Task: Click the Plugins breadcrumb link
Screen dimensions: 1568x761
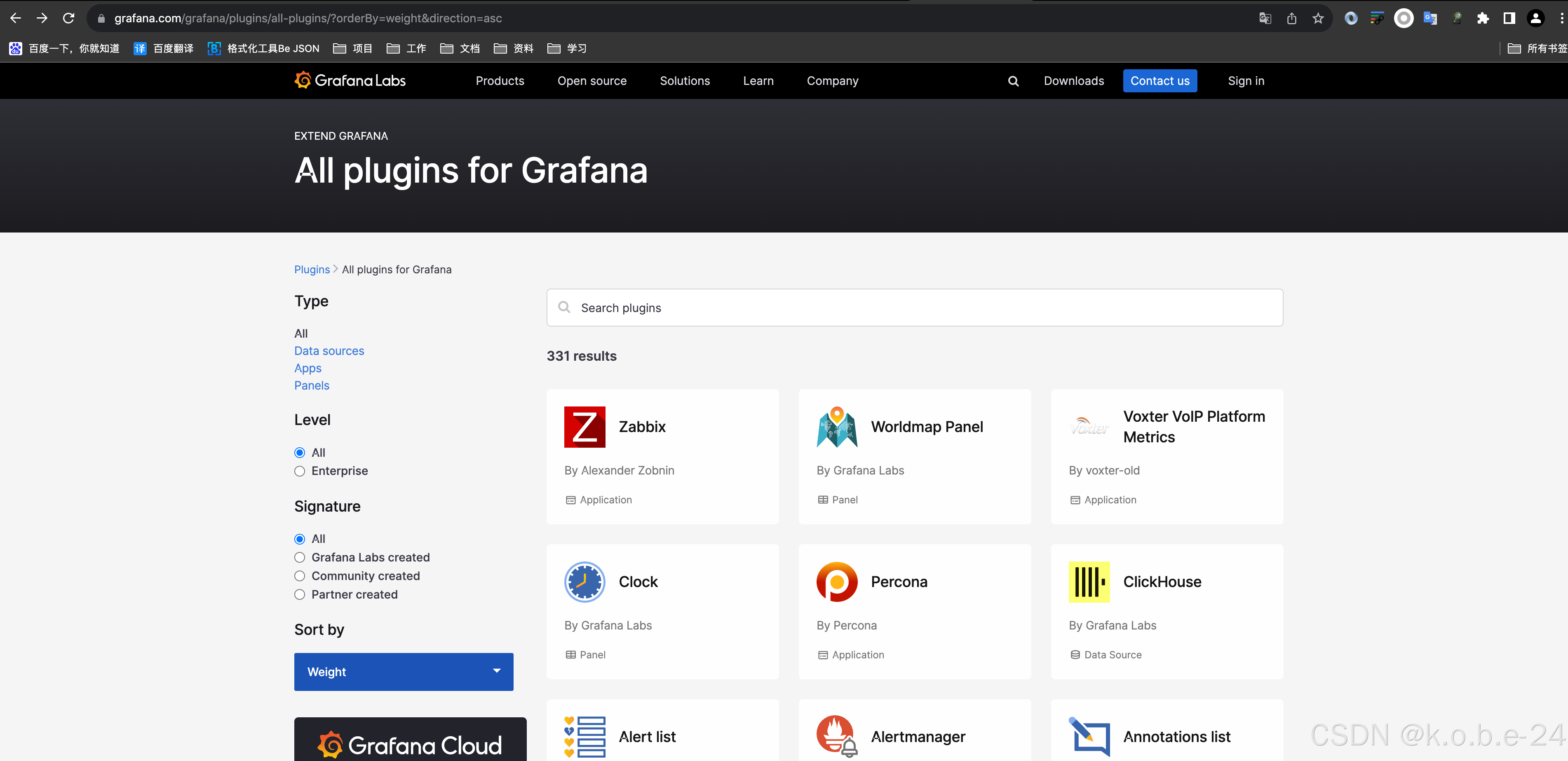Action: [312, 270]
